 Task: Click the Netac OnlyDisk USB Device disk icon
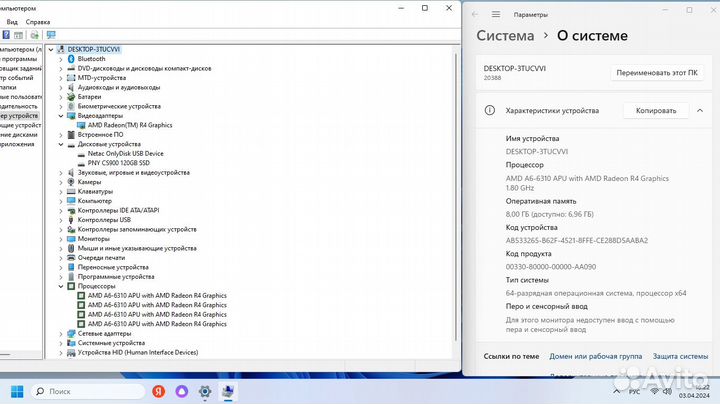[x=81, y=154]
